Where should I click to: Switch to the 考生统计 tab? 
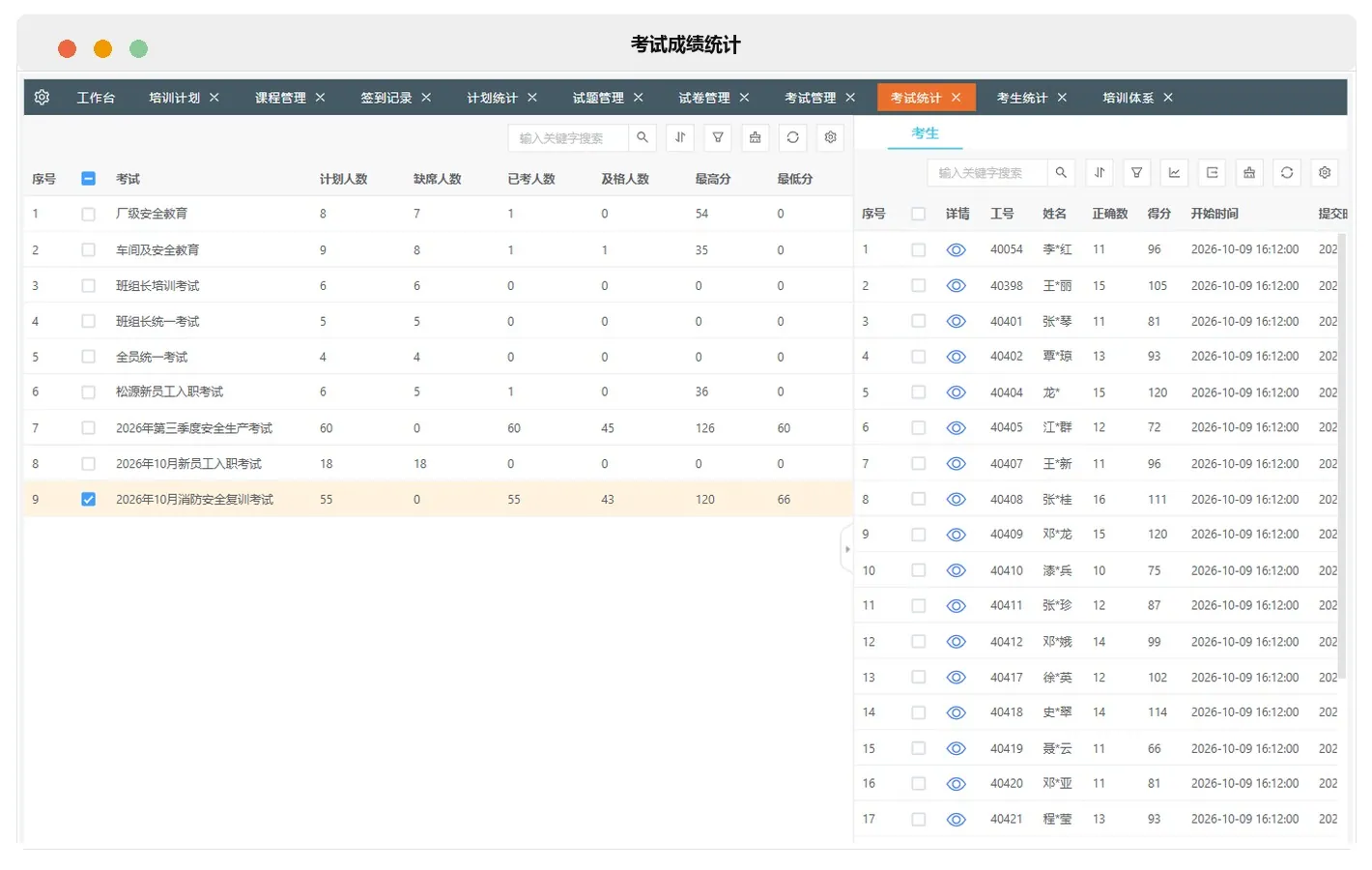tap(1021, 98)
